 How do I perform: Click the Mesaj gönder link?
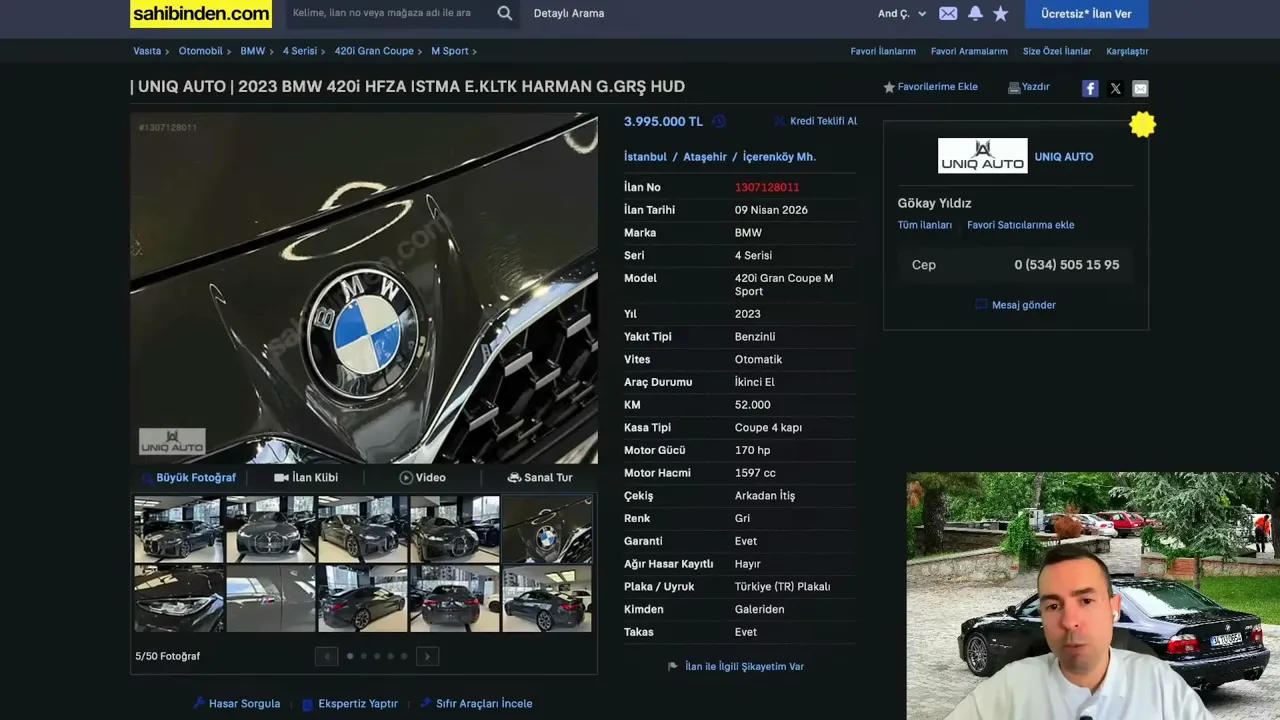1024,305
